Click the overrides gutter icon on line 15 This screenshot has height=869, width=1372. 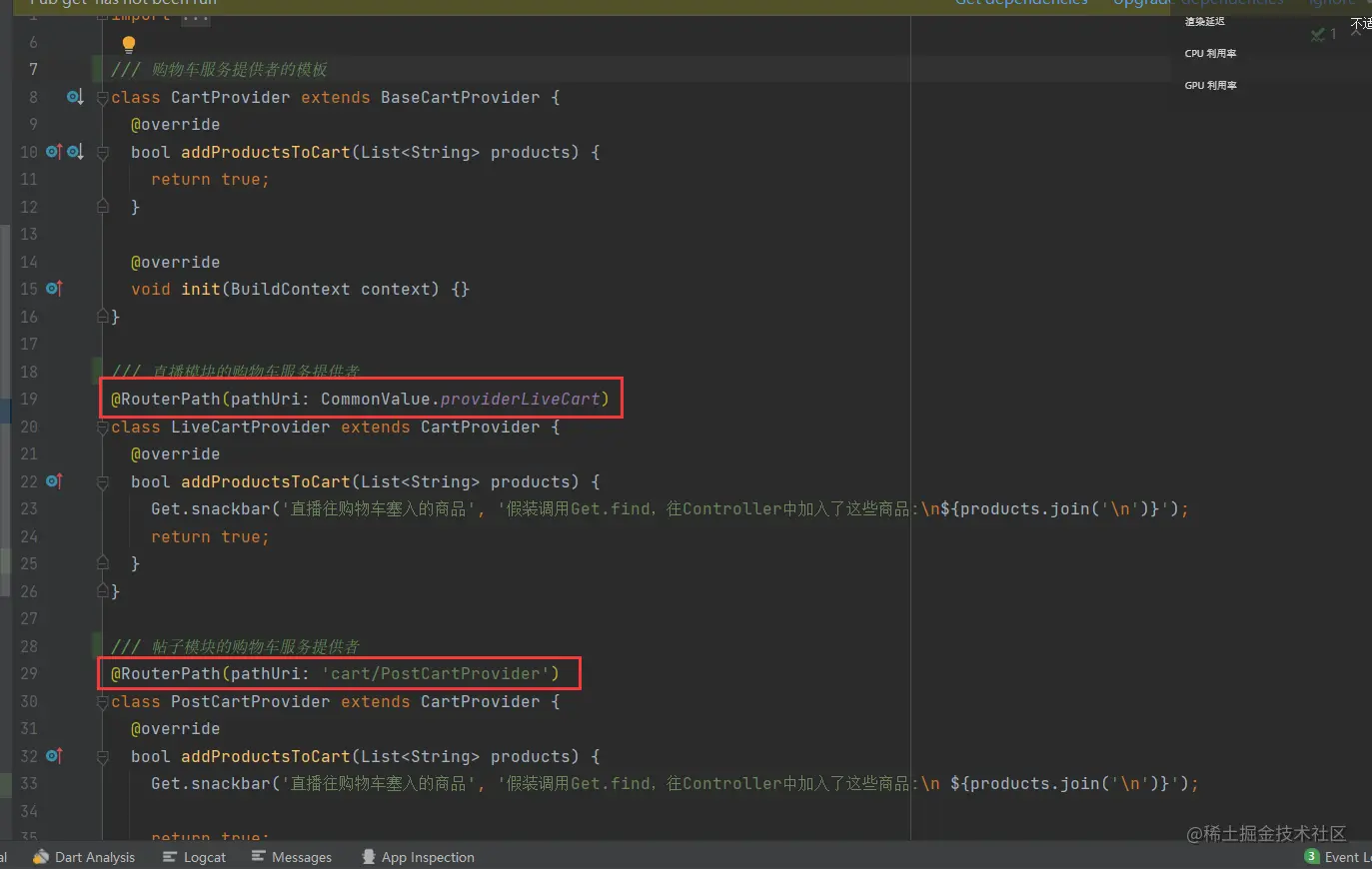[x=54, y=289]
